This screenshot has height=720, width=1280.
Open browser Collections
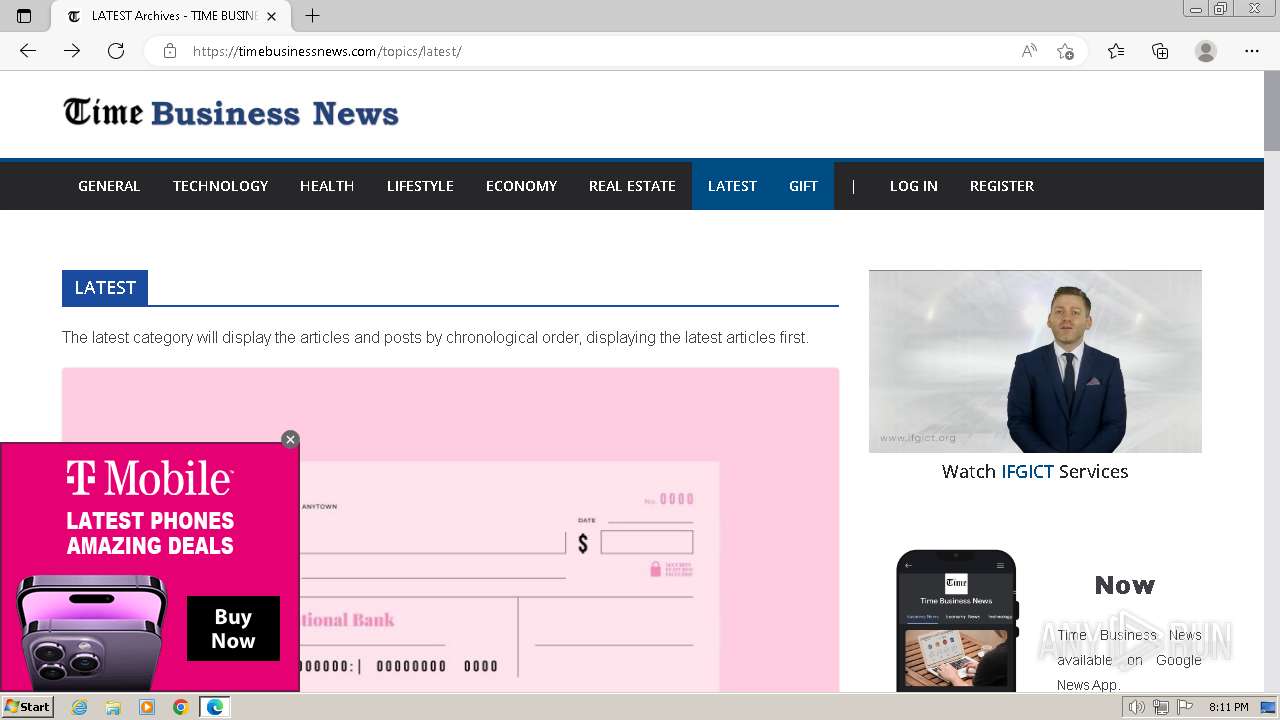coord(1160,51)
